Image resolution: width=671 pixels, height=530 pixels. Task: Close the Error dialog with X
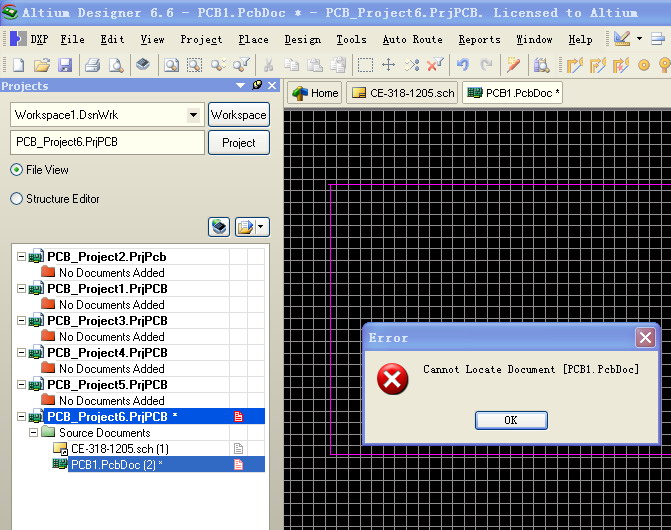(645, 338)
